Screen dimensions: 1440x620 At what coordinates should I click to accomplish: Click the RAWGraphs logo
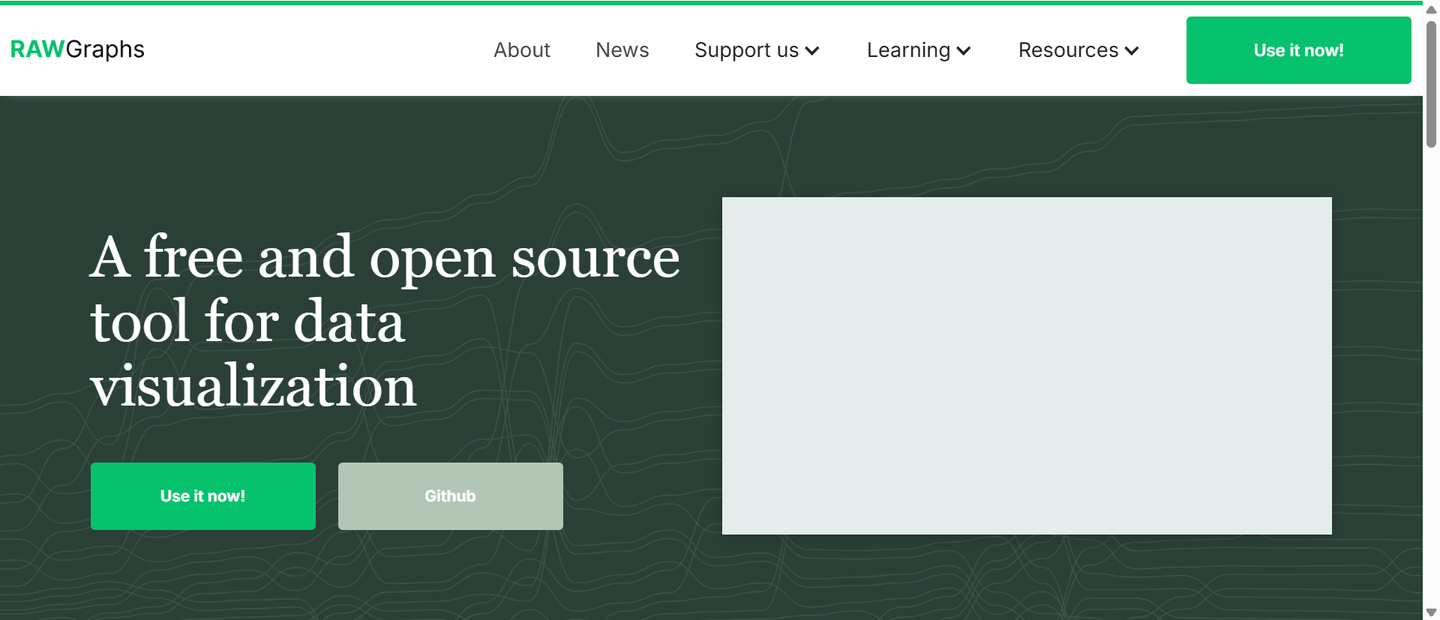coord(77,50)
